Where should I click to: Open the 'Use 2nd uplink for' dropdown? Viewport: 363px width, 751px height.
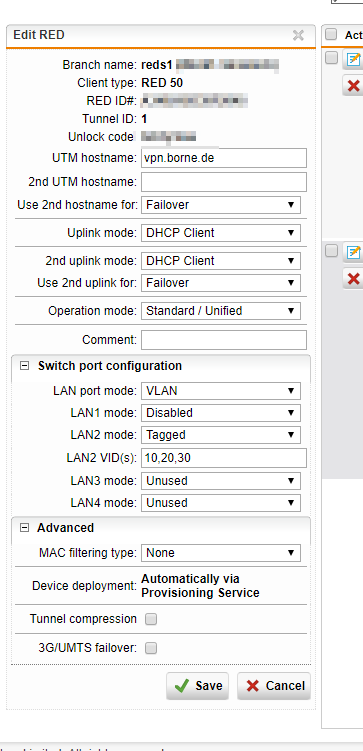221,283
